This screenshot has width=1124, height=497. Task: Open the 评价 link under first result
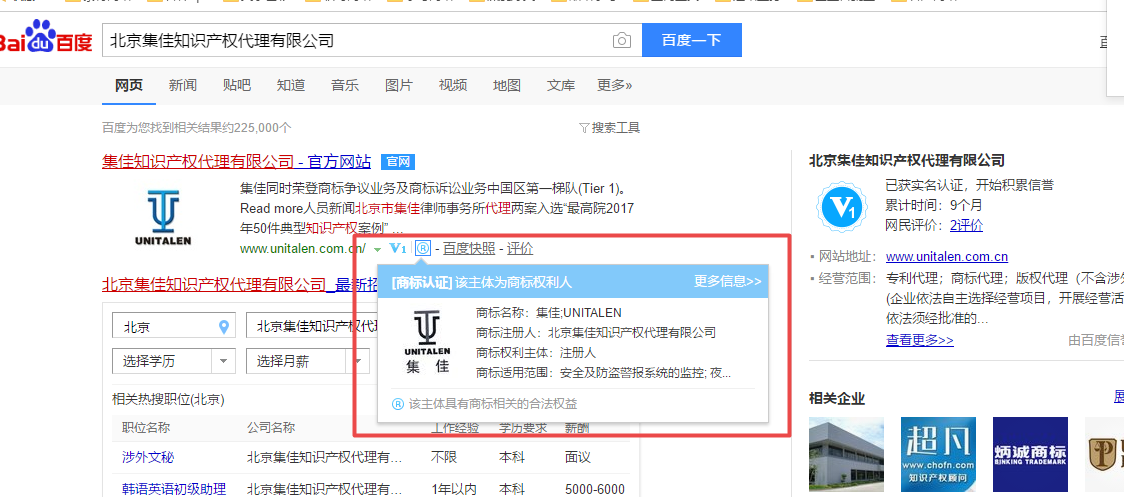pyautogui.click(x=520, y=249)
